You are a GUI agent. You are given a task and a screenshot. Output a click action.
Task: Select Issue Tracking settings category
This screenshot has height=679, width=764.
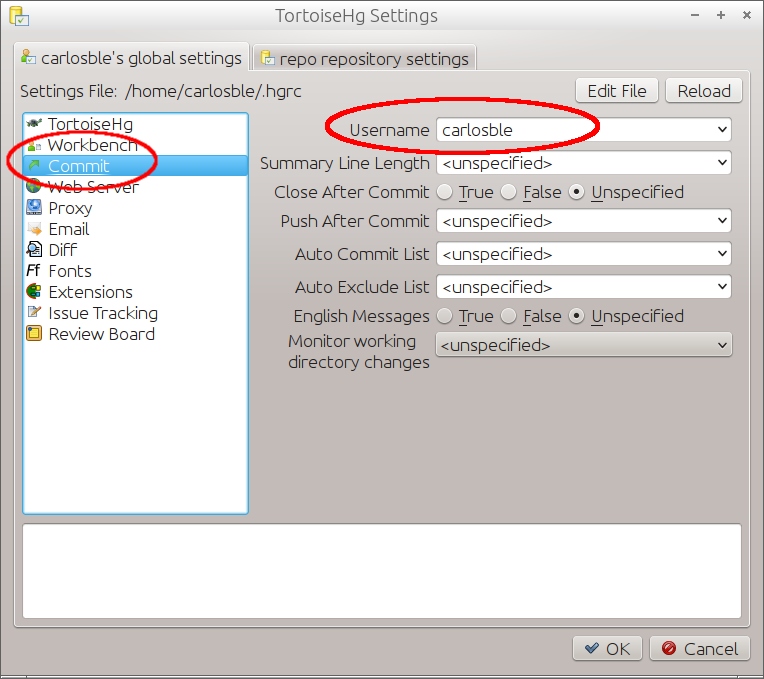[x=135, y=313]
